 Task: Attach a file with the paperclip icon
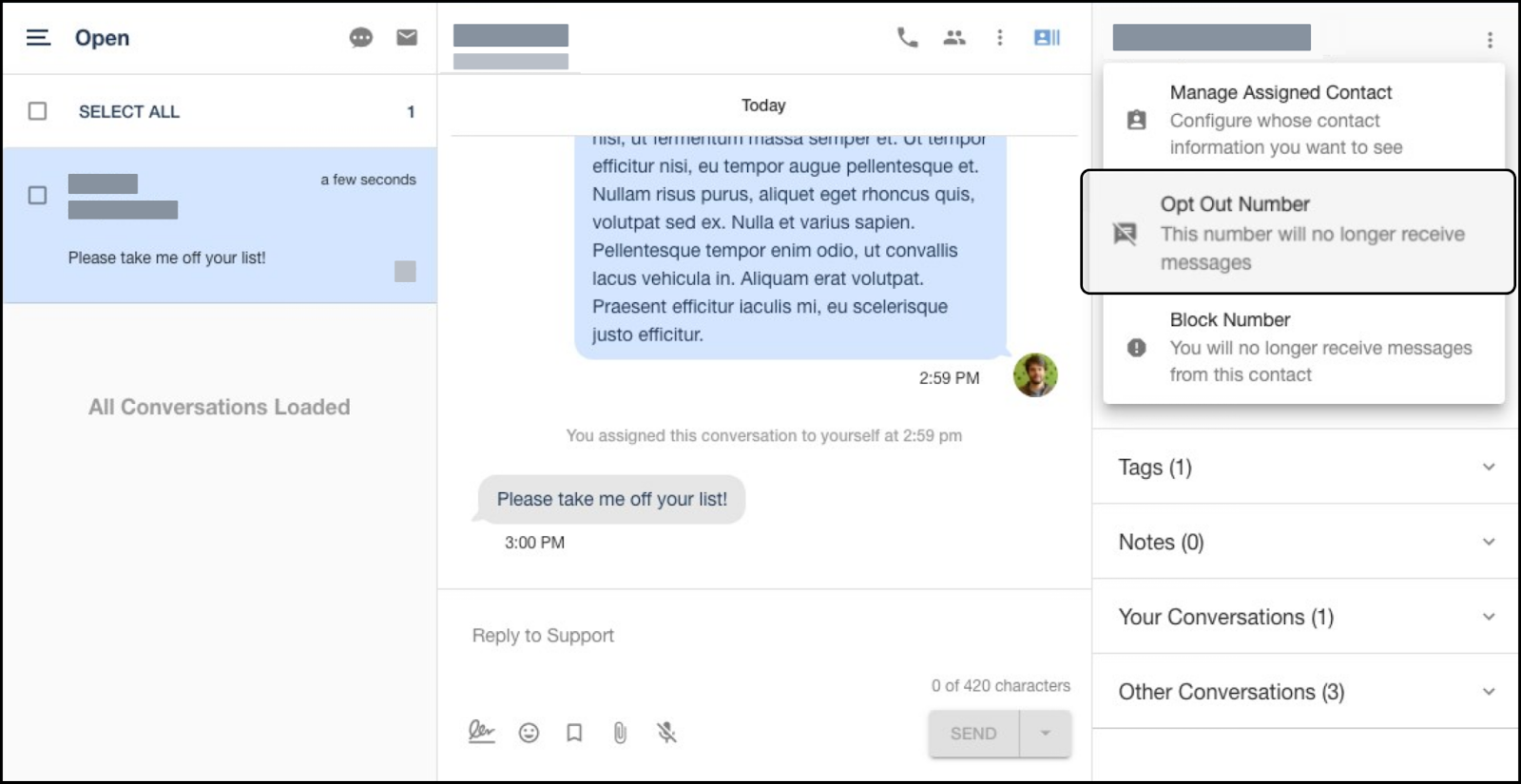619,733
